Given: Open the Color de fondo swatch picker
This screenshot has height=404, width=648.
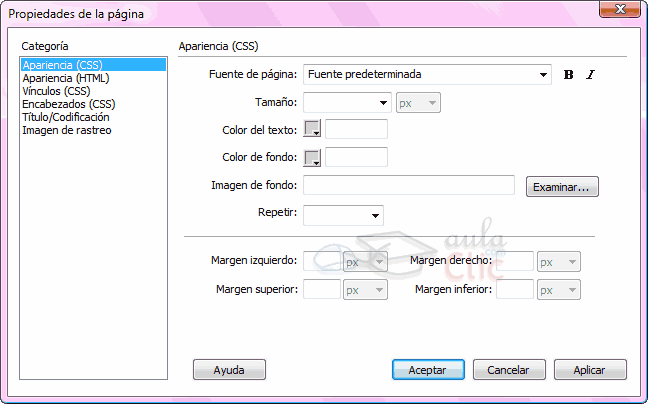Looking at the screenshot, I should (x=313, y=158).
